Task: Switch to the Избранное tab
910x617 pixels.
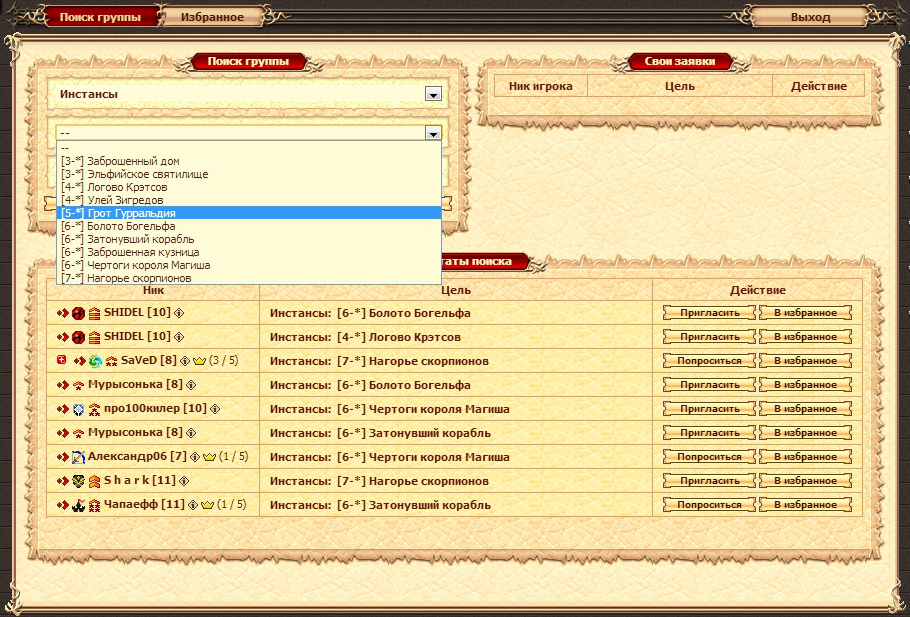Action: click(217, 17)
